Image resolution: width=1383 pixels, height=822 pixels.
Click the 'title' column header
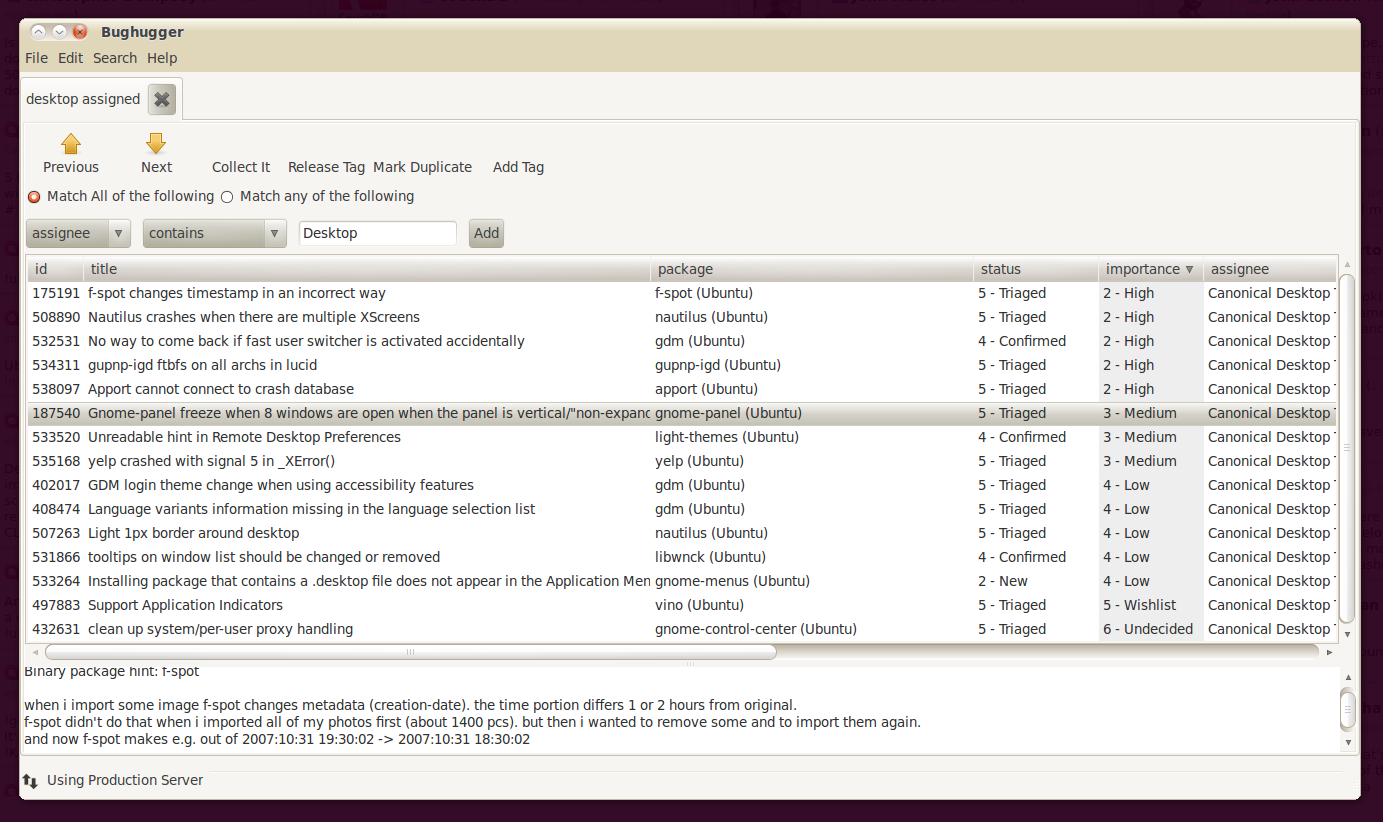[367, 269]
